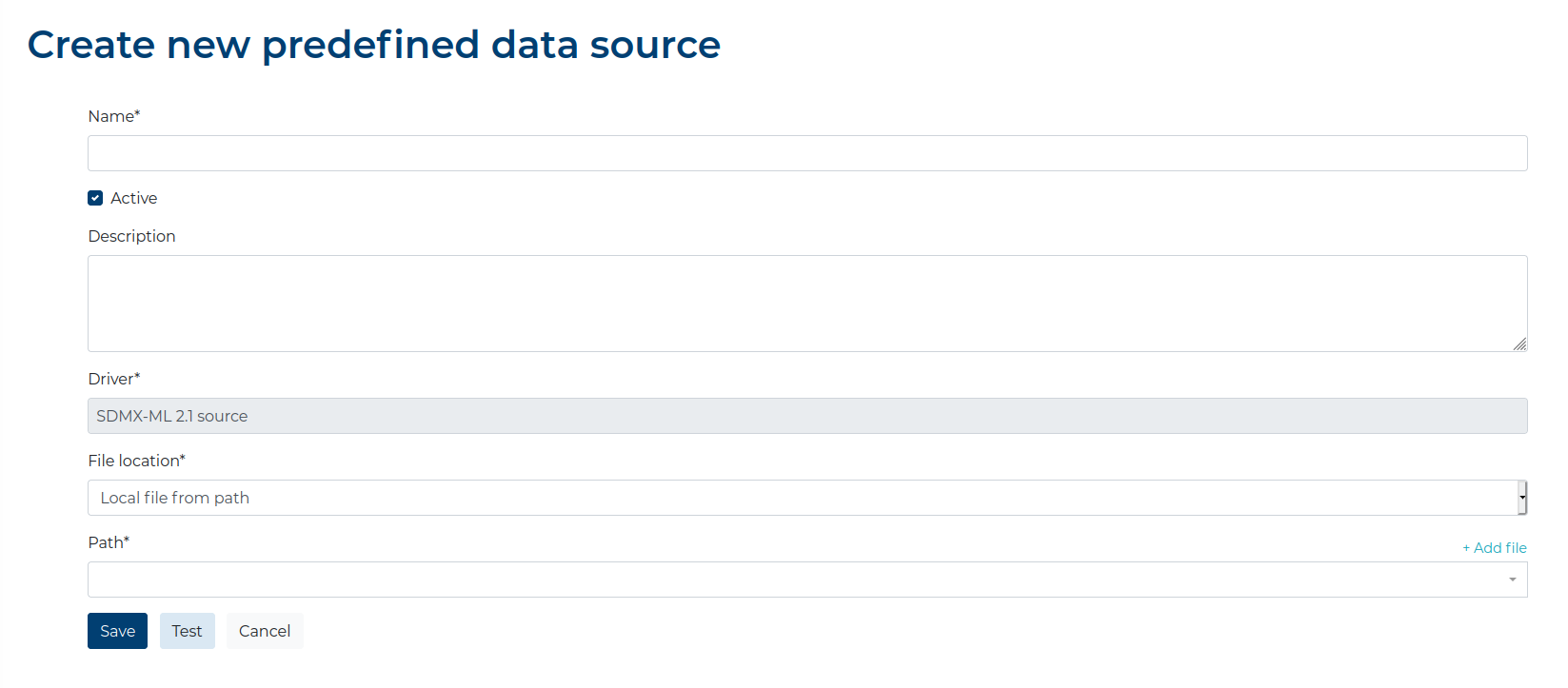Screen dimensions: 1568x688
Task: Click the Name* field label
Action: tap(114, 116)
